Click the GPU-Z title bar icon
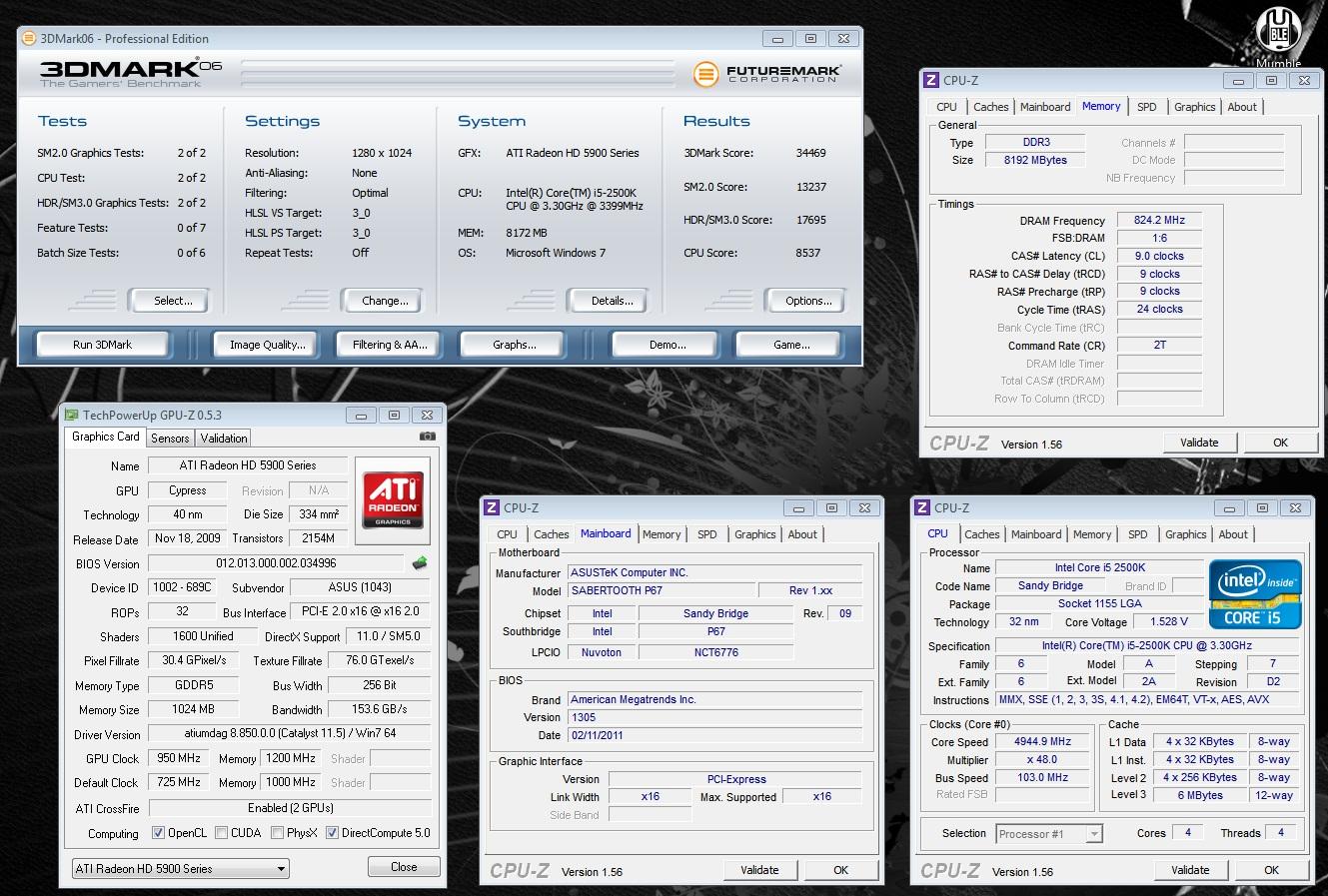This screenshot has height=896, width=1328. 71,415
